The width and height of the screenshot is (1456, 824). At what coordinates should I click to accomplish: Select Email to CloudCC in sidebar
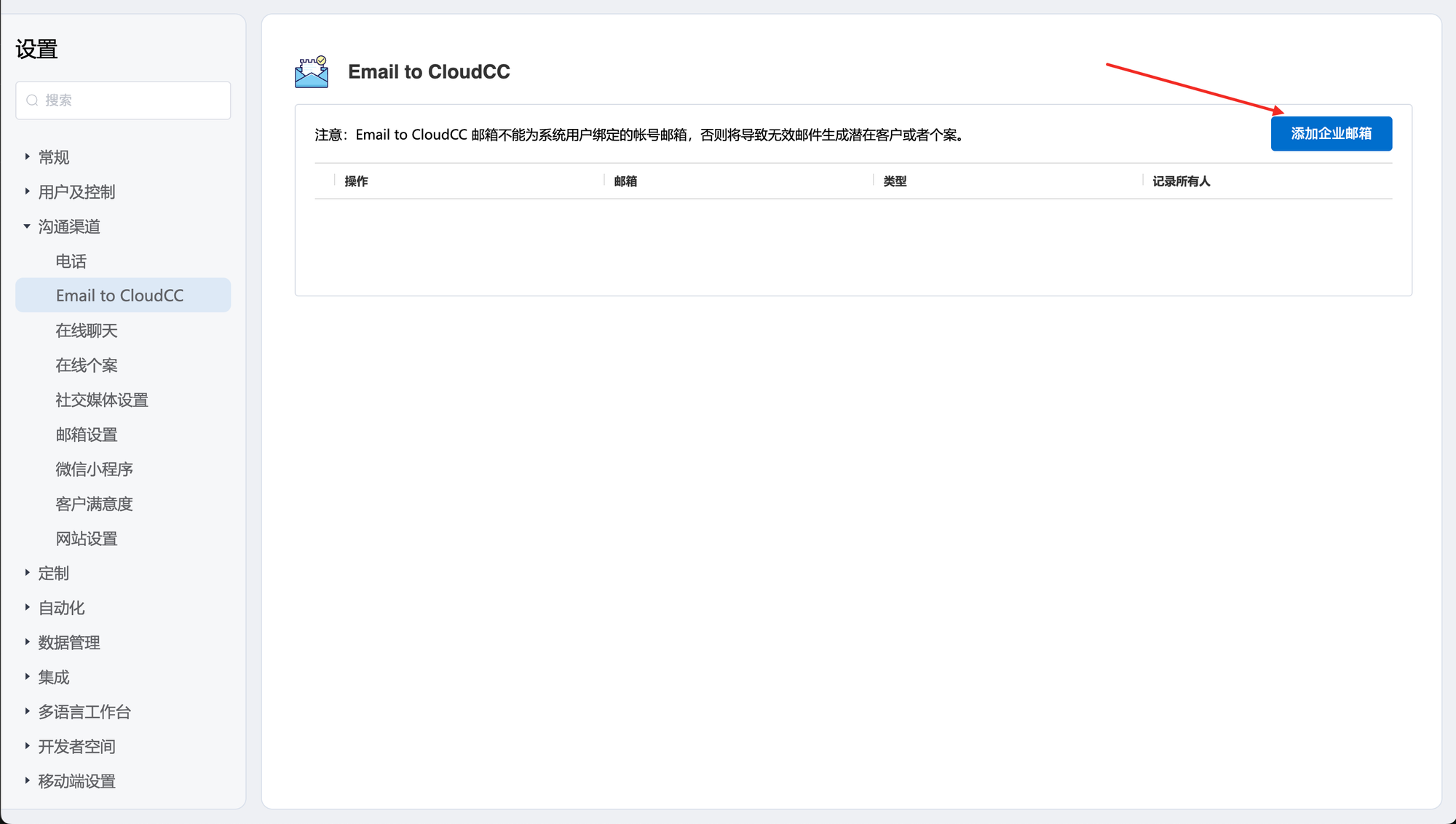(120, 296)
